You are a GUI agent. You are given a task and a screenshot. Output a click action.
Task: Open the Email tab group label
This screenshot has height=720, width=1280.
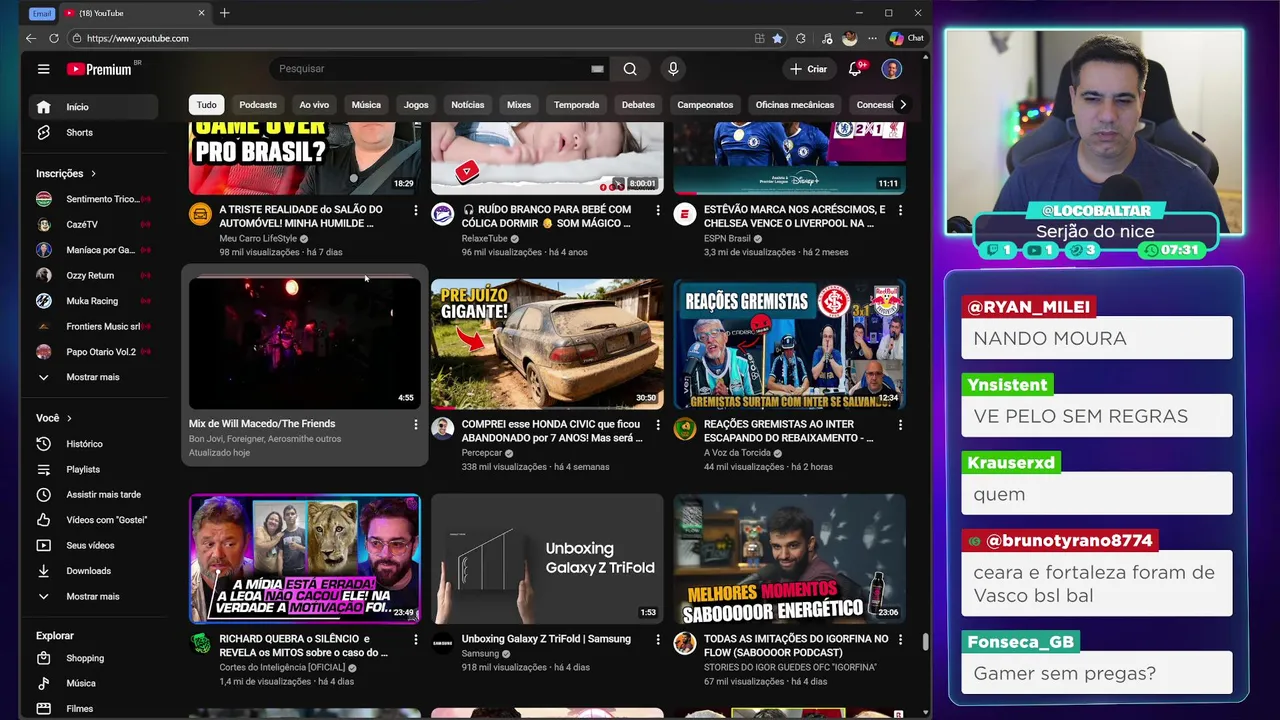point(41,13)
